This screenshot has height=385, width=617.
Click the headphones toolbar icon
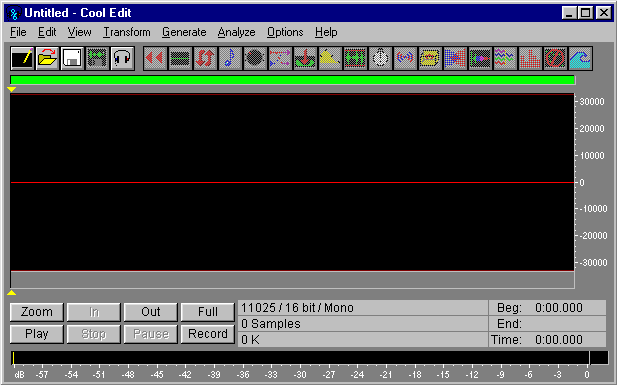[122, 59]
